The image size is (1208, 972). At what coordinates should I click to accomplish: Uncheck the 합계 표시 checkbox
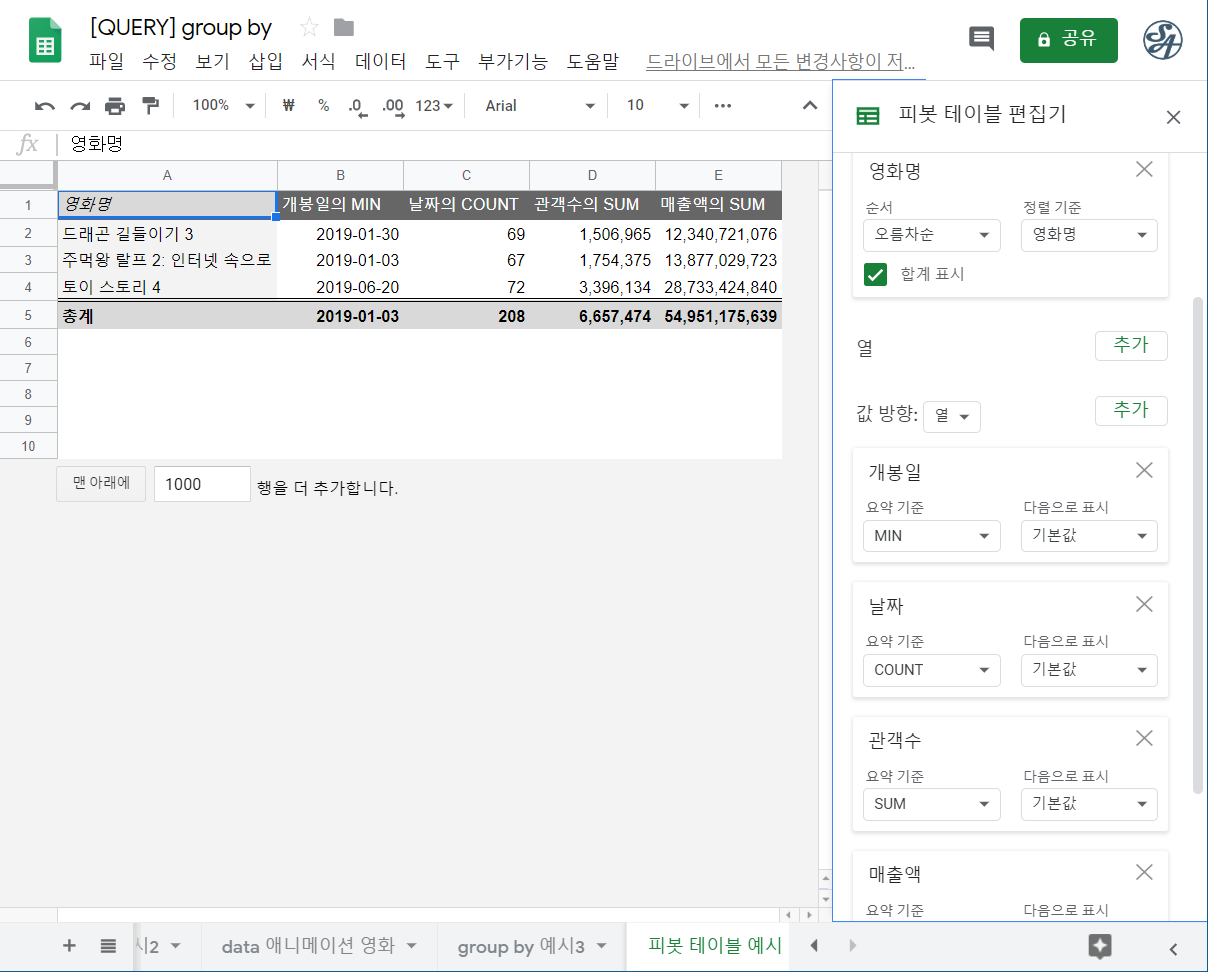coord(875,274)
